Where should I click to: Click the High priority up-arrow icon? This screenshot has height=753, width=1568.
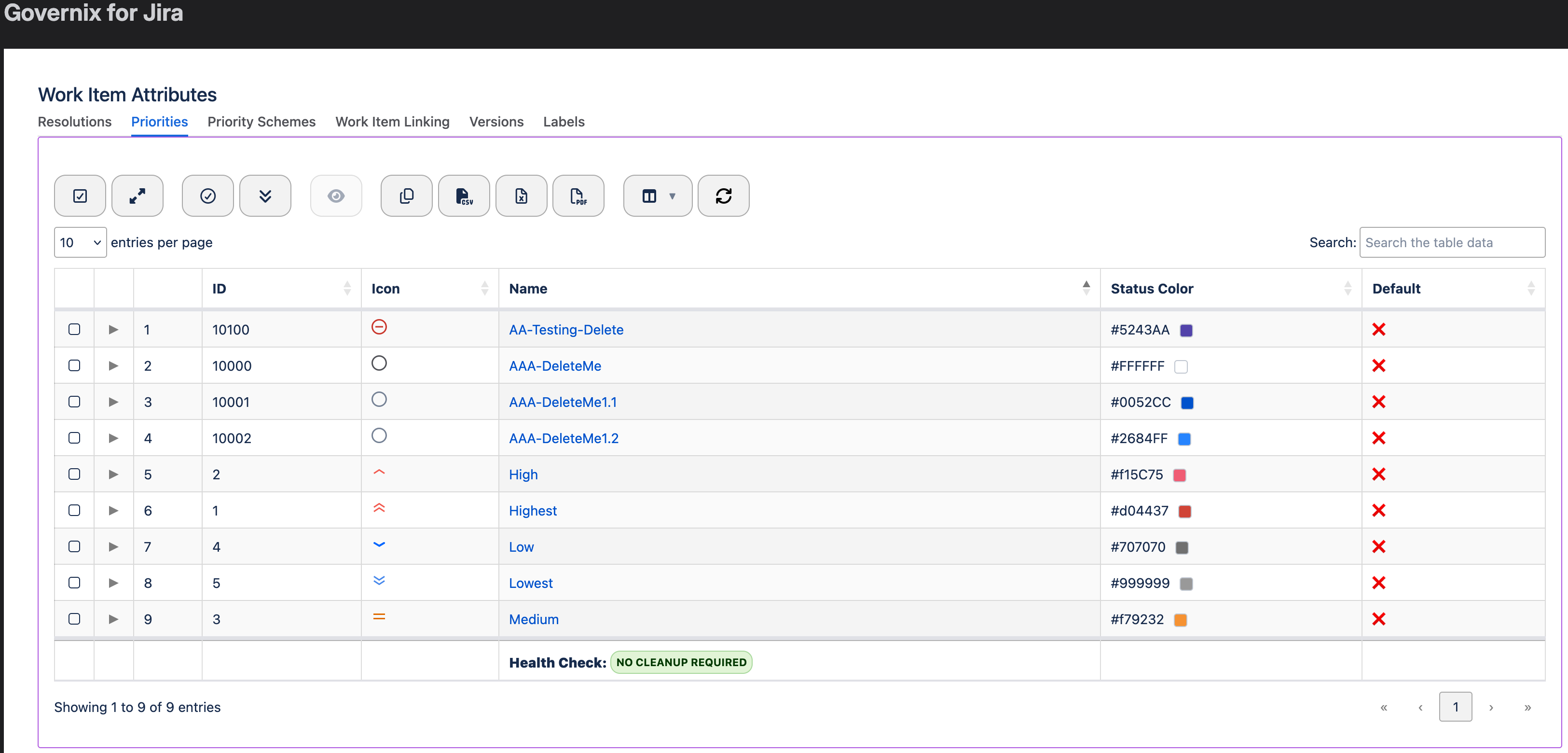point(379,472)
